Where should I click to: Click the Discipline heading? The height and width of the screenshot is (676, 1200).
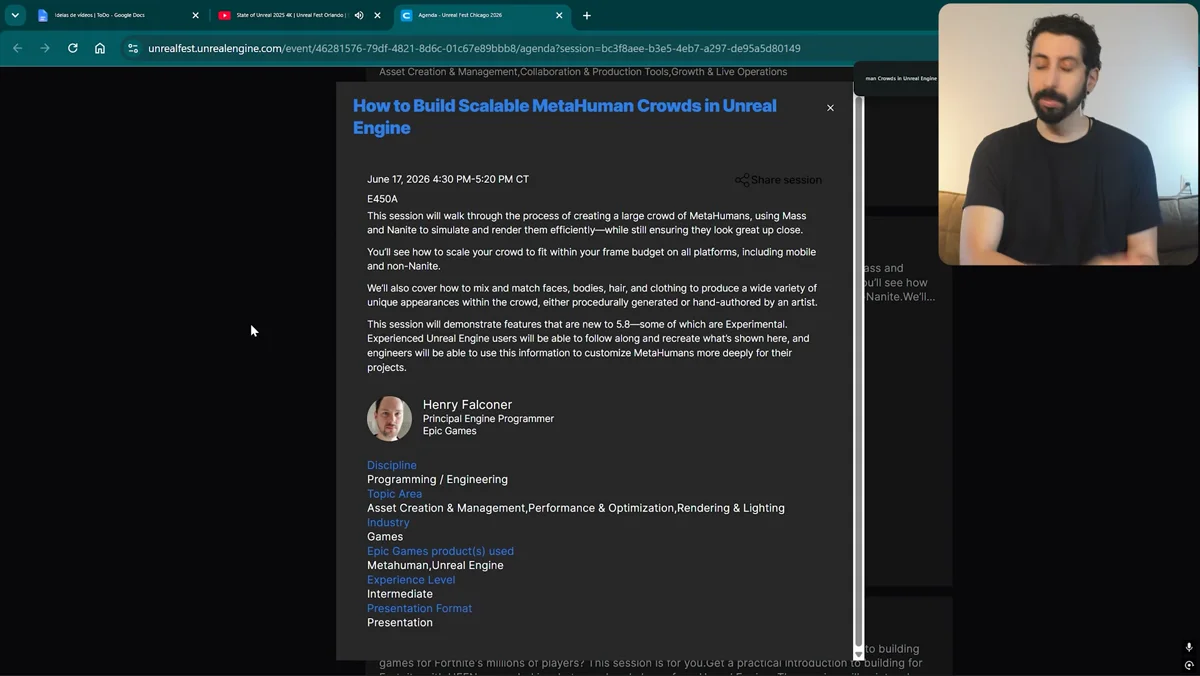392,465
